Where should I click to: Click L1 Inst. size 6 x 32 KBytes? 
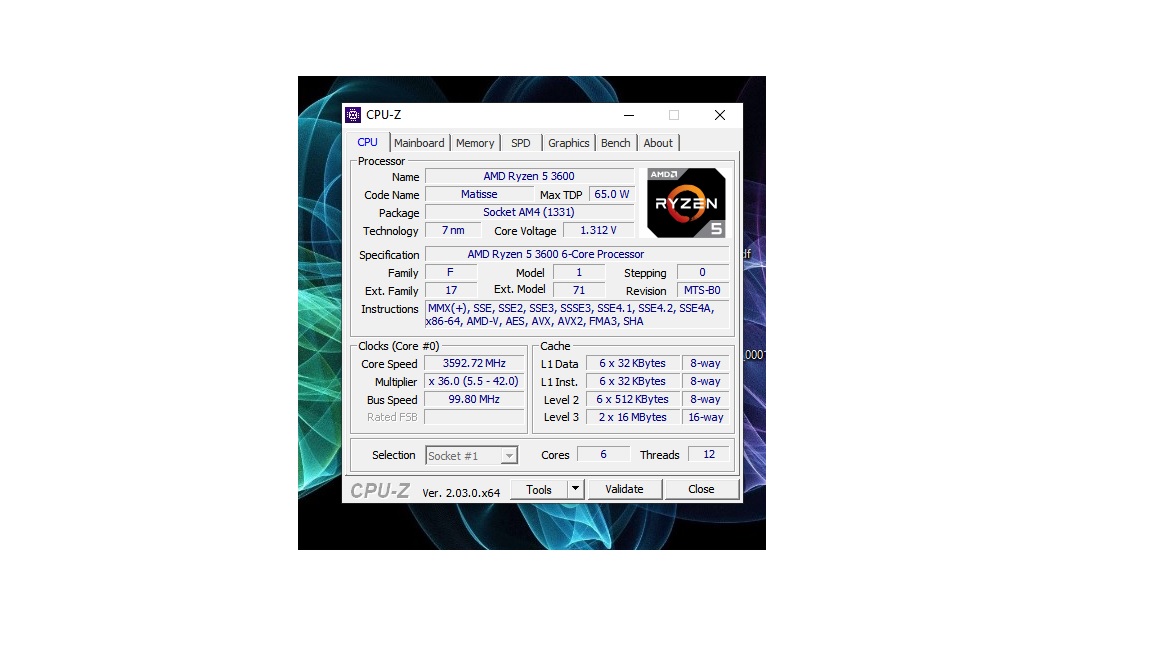pos(633,381)
